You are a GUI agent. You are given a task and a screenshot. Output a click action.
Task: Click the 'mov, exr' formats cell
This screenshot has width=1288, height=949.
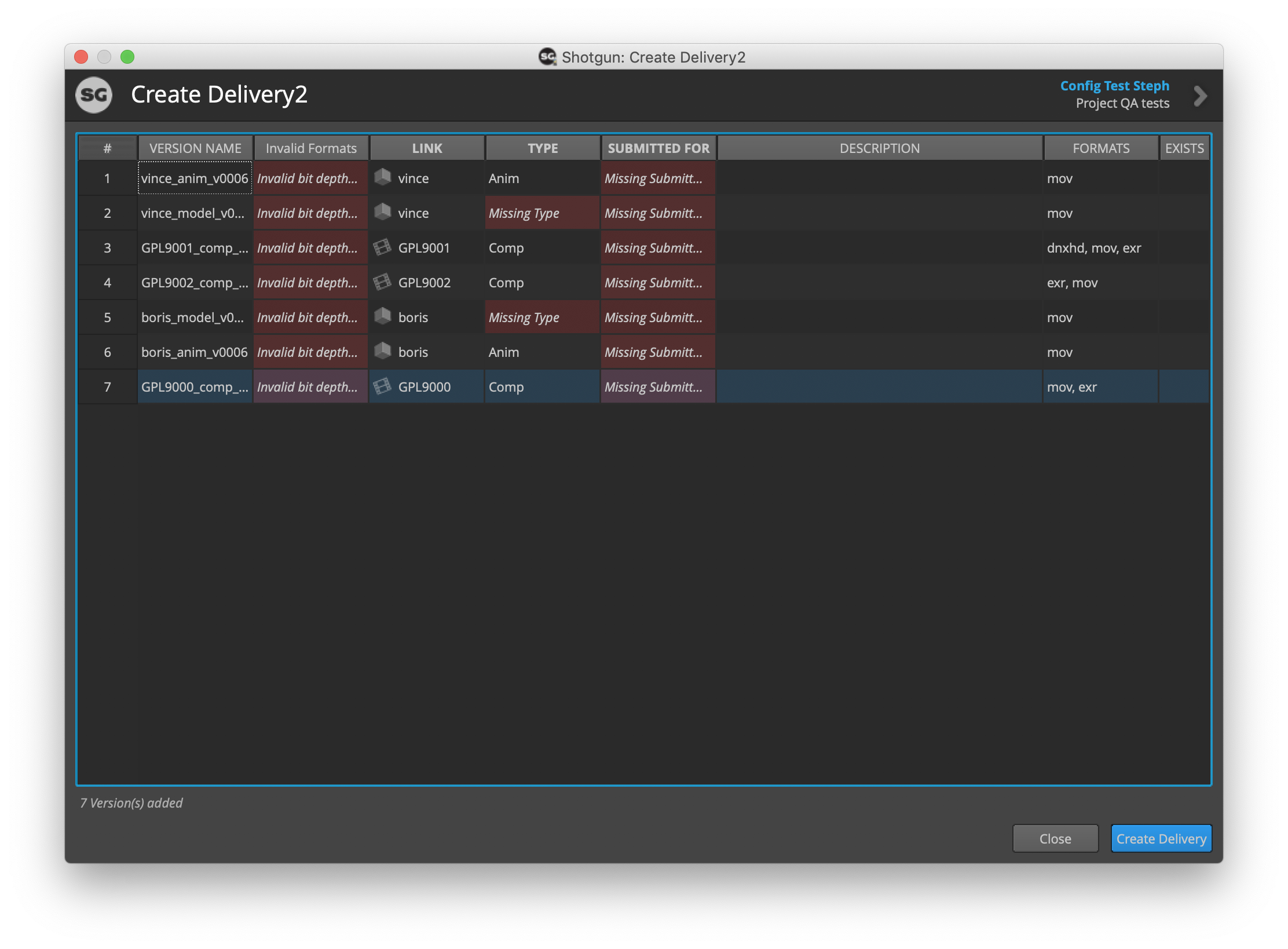tap(1101, 386)
